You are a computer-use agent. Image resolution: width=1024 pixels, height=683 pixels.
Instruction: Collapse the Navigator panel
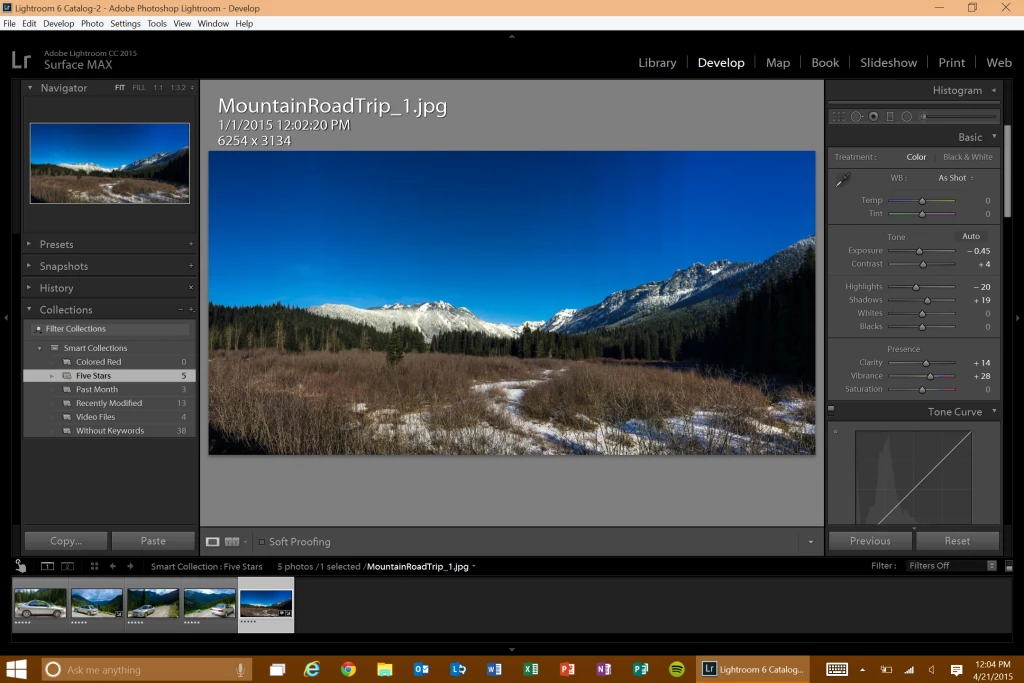29,87
